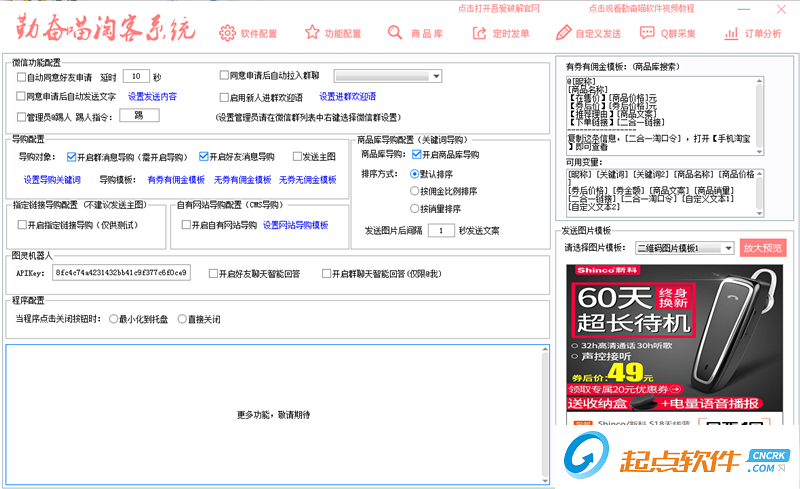Open Q群采集 chat bubble icon
Viewport: 800px width, 489px height.
tap(647, 33)
